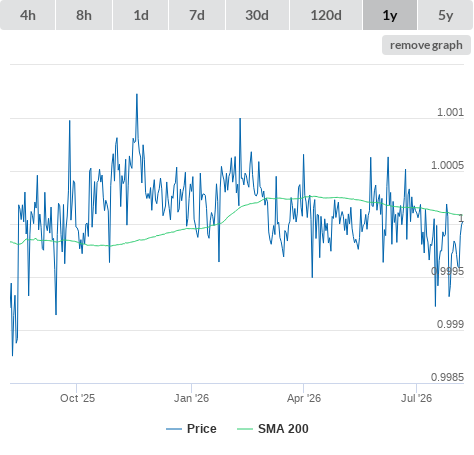Click the highest price peak above 1.001
This screenshot has height=455, width=474.
(137, 95)
